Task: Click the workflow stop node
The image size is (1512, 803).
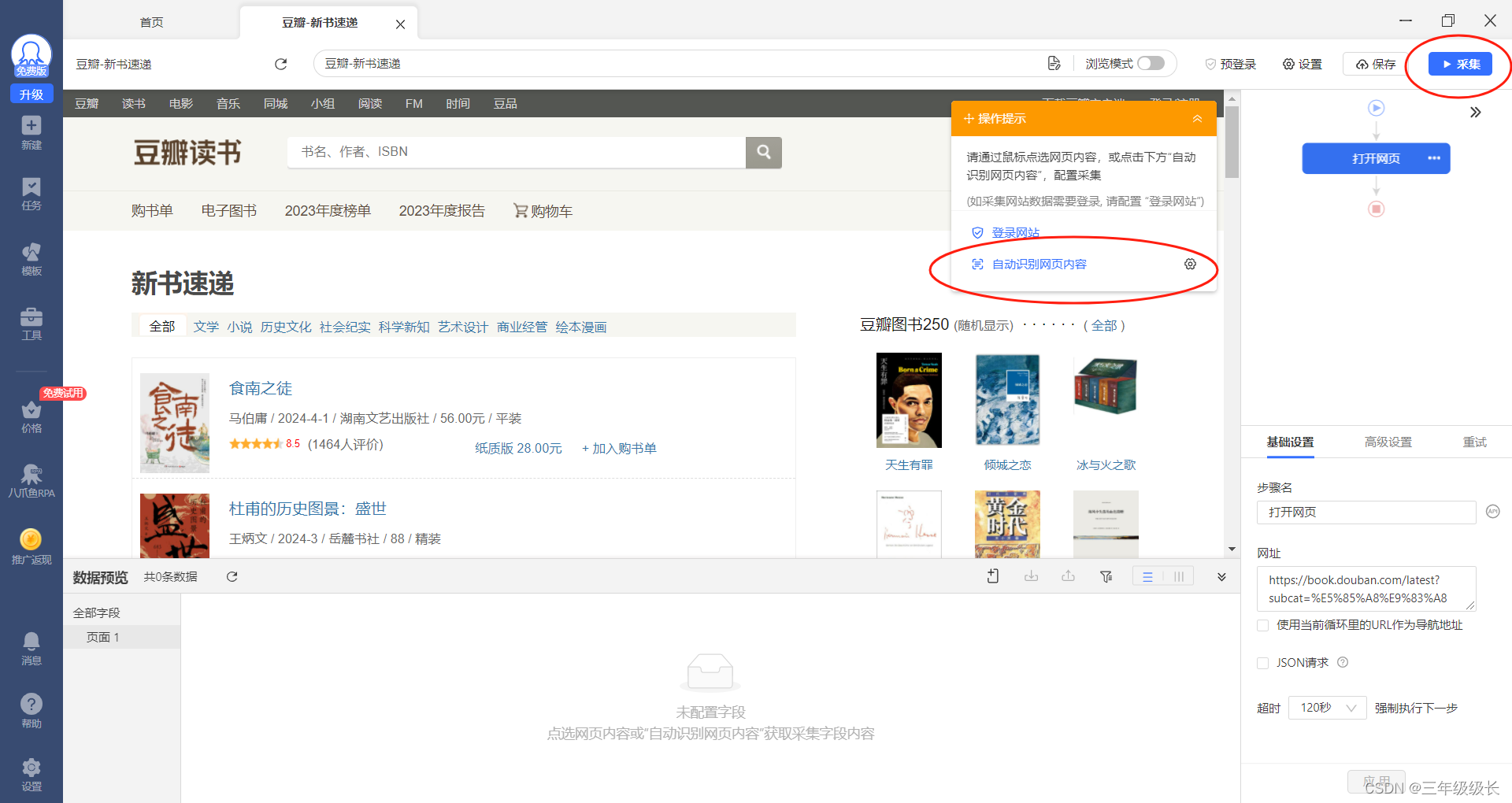Action: [1377, 209]
